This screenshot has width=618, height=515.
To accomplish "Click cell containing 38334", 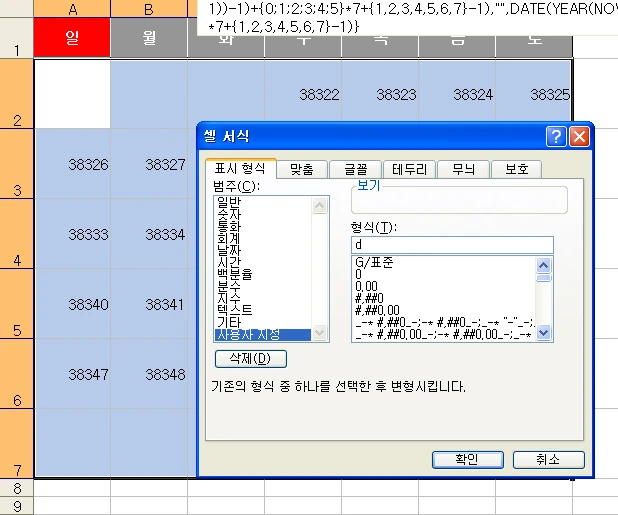I will pyautogui.click(x=149, y=234).
